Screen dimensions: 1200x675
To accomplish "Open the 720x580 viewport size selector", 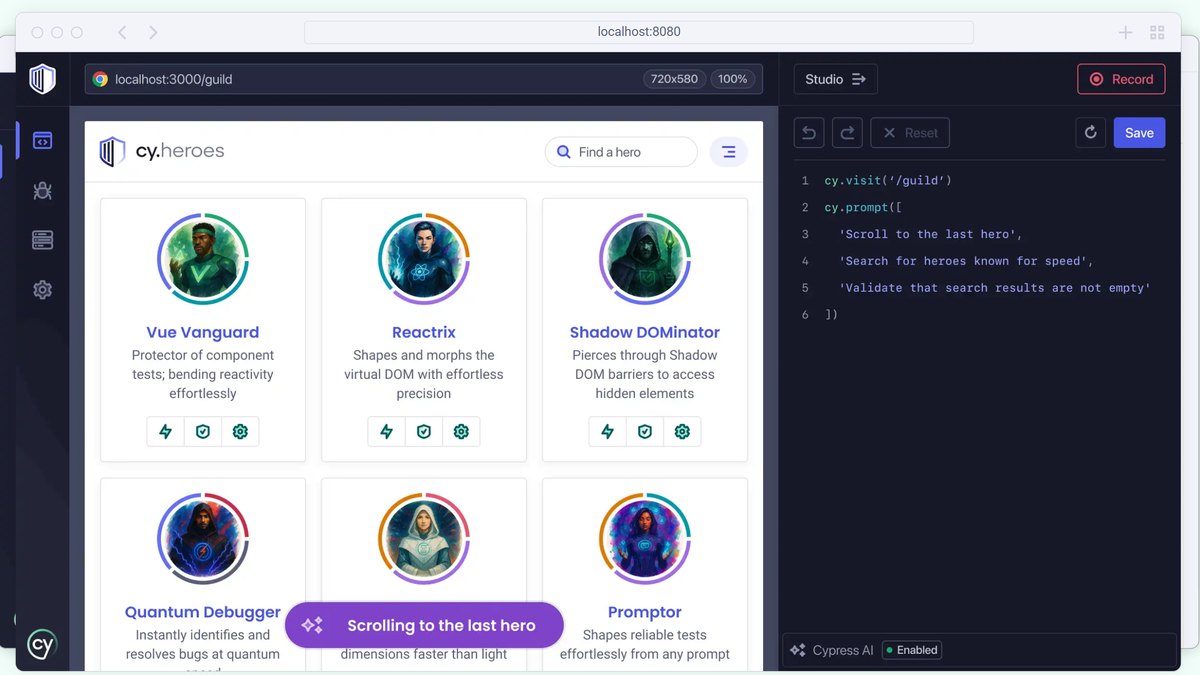I will 675,79.
